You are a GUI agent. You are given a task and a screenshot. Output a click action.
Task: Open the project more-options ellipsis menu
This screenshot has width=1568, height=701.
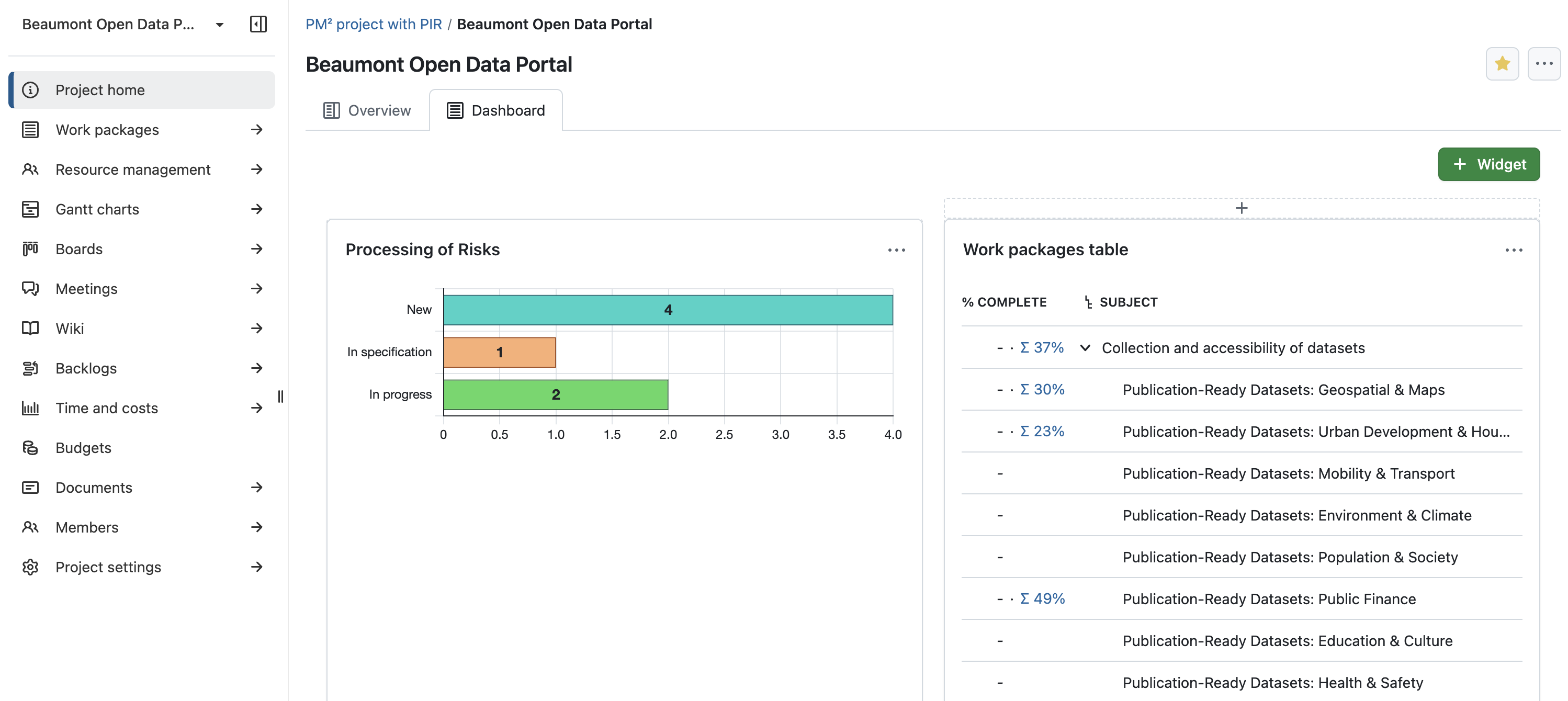[1543, 63]
